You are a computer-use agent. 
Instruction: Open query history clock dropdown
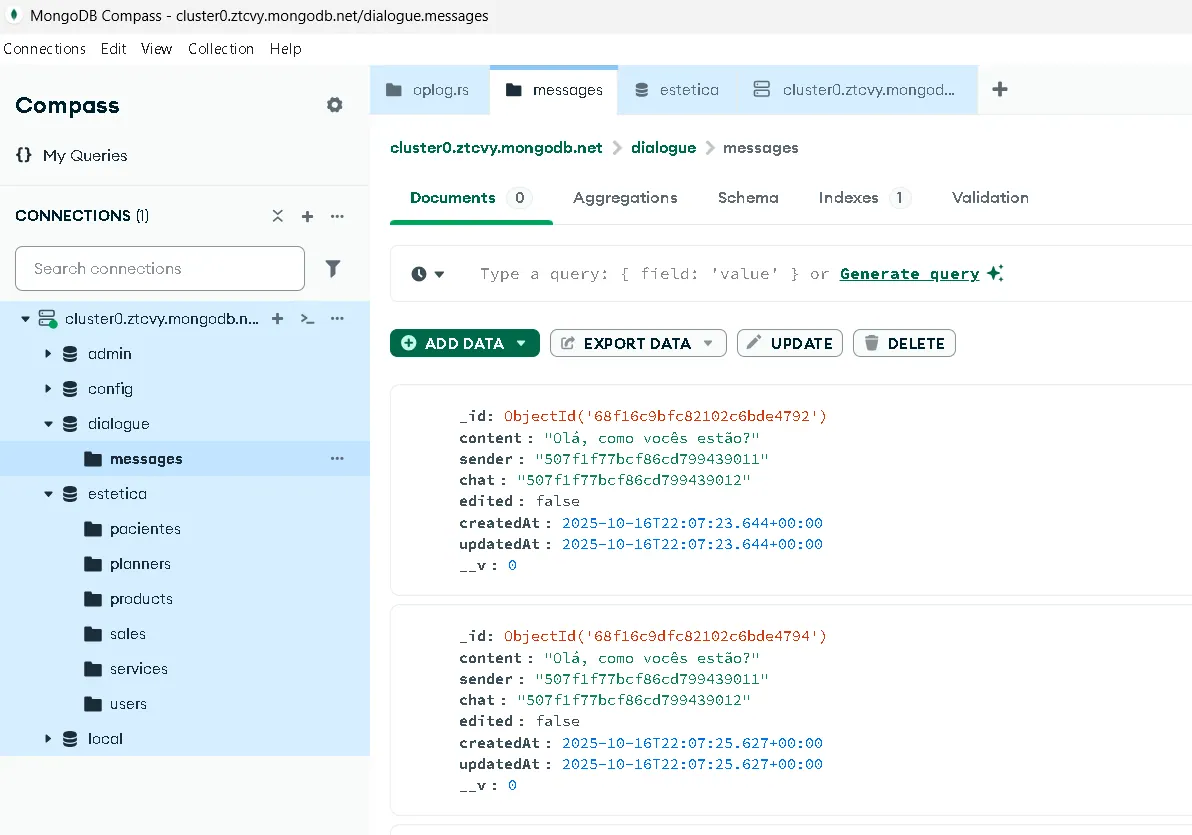pos(427,274)
